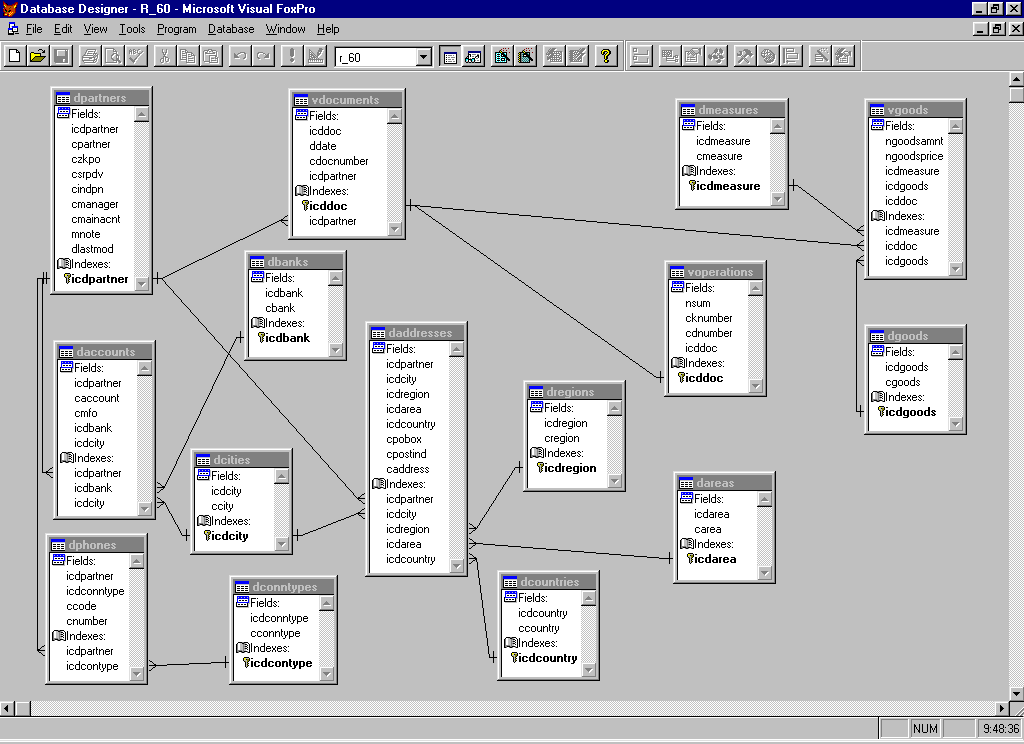Open the Program menu
This screenshot has height=744, width=1024.
(x=176, y=29)
